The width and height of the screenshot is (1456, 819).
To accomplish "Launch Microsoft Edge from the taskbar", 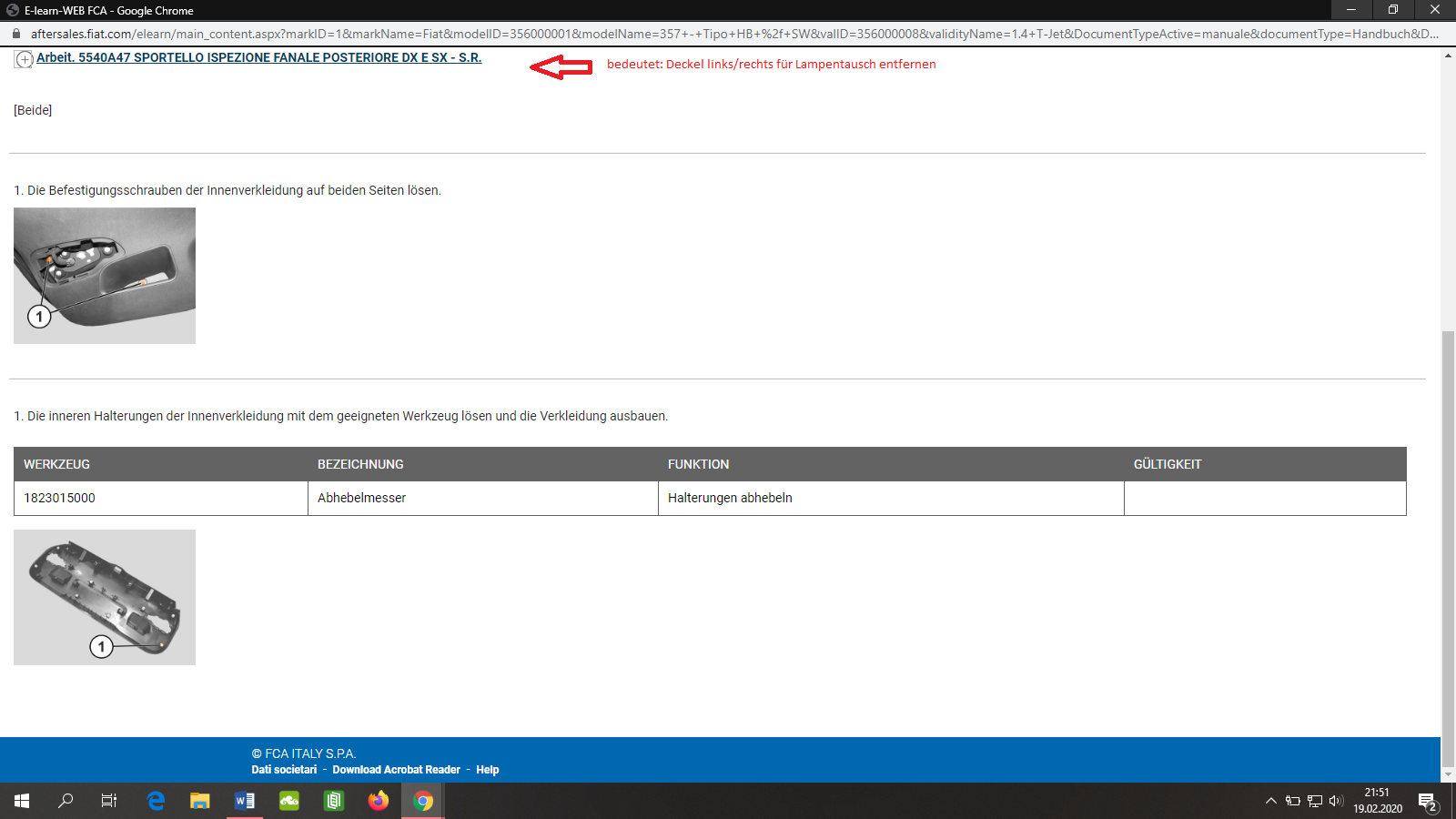I will coord(156,801).
